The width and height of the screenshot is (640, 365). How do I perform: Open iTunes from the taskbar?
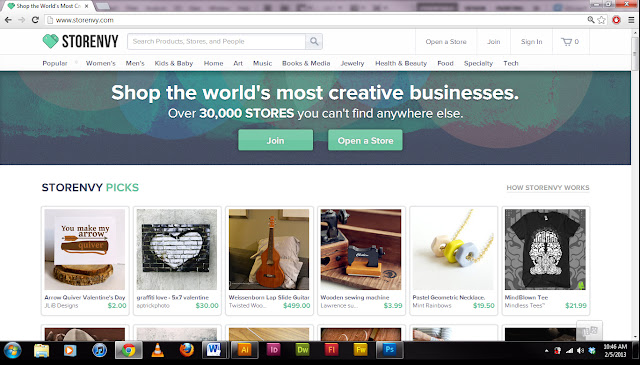99,350
